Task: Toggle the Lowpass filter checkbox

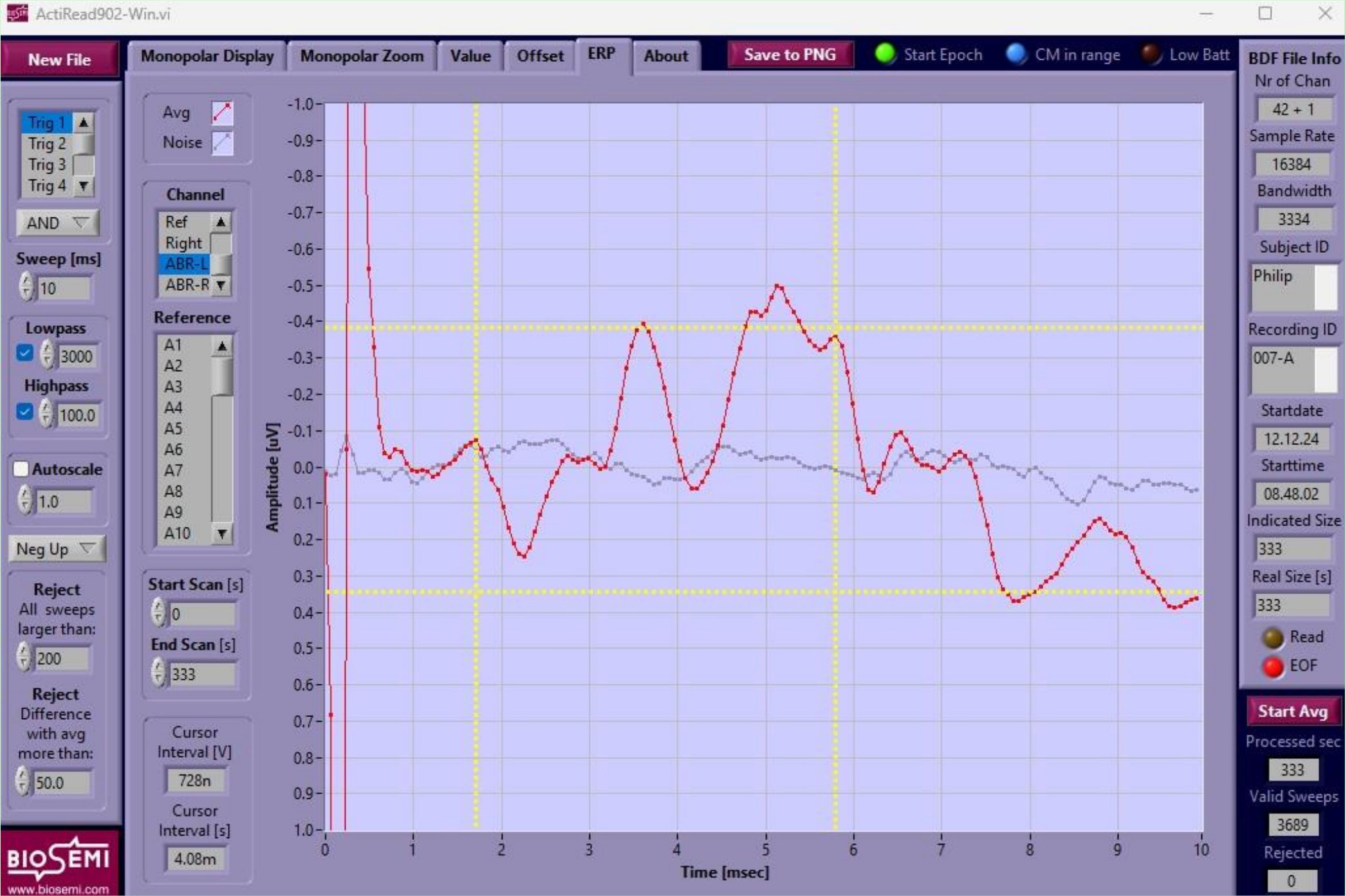Action: click(24, 353)
